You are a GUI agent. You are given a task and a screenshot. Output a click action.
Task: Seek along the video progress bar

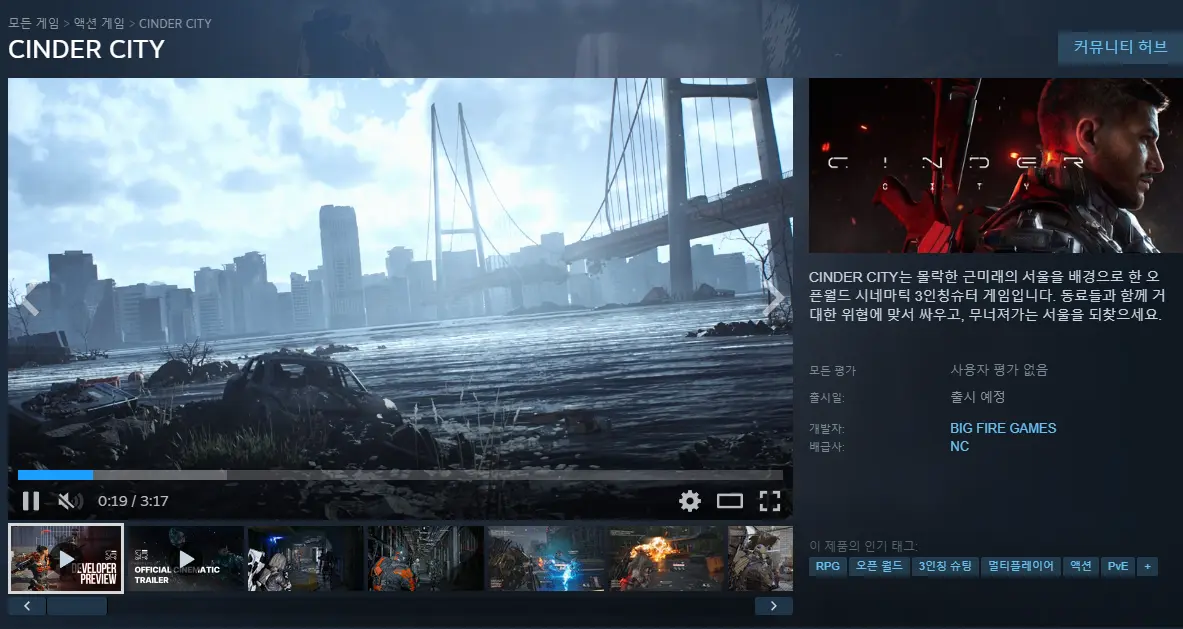(401, 475)
